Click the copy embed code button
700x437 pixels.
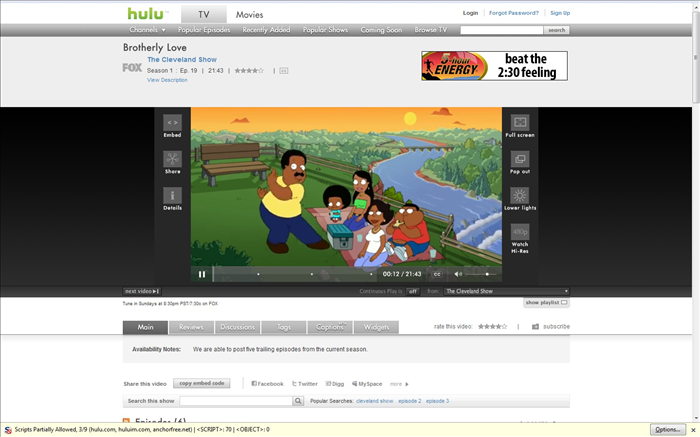(x=202, y=383)
